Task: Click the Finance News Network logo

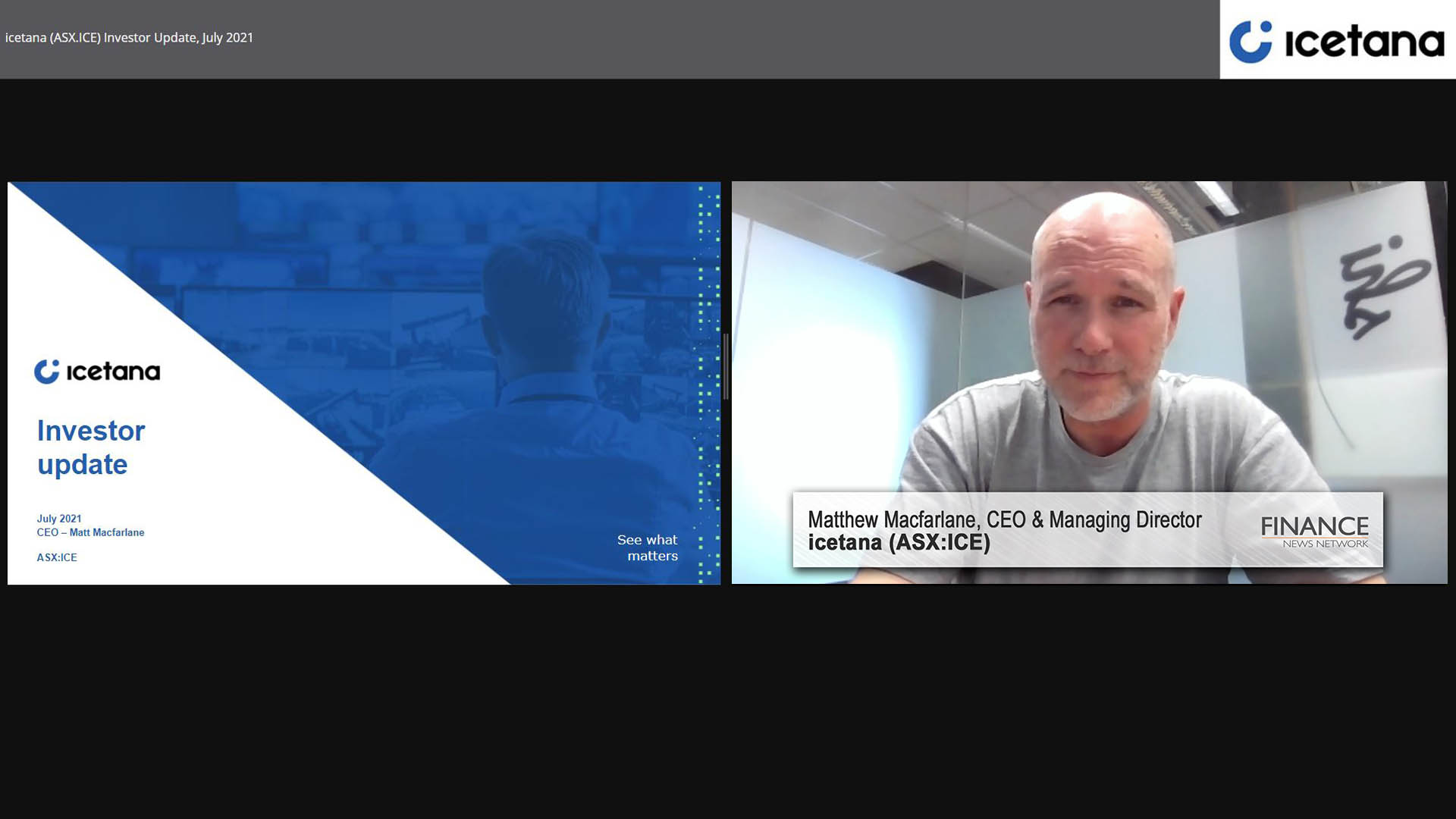Action: (x=1314, y=532)
